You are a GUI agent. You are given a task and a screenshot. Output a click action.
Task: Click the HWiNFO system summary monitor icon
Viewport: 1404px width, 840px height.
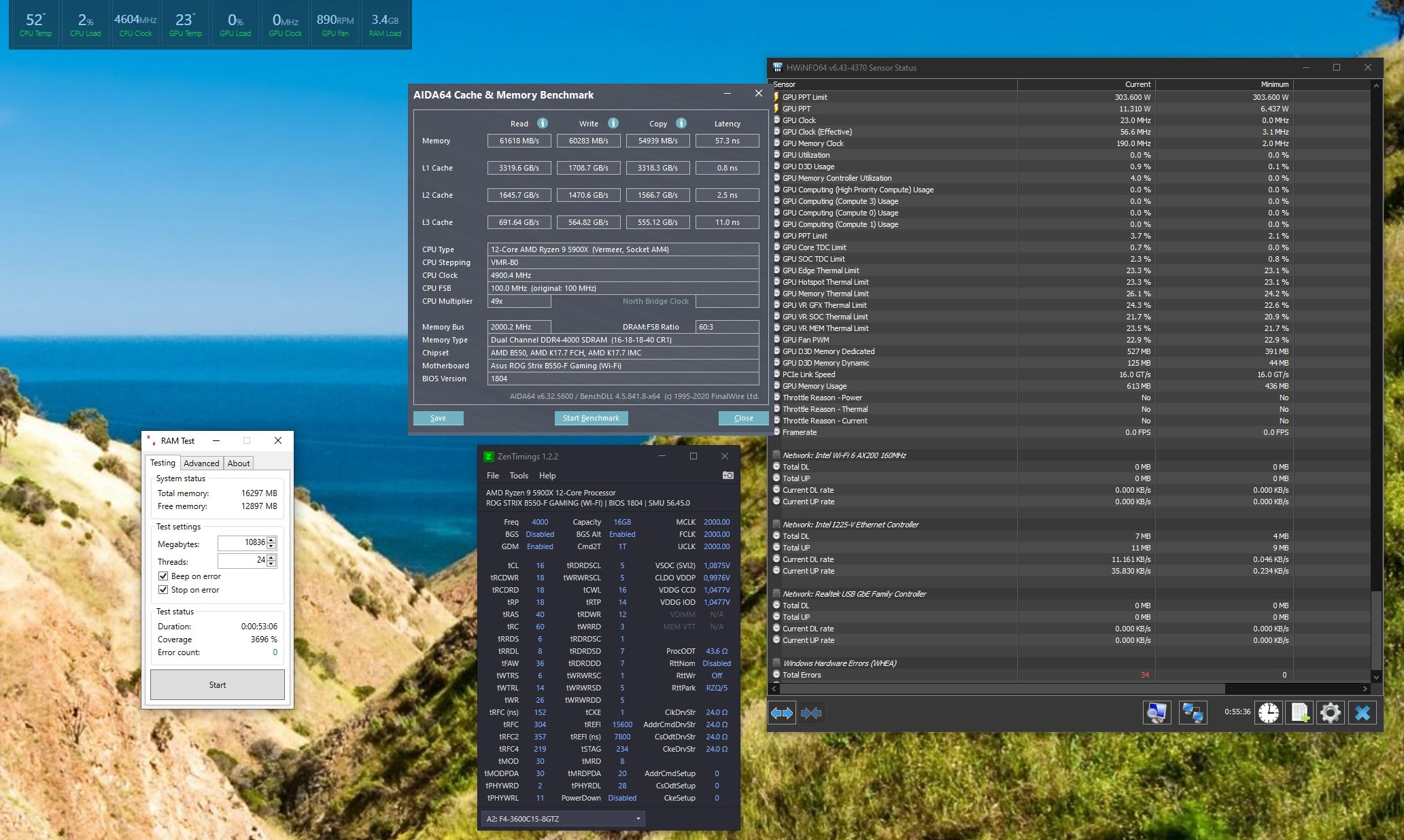[x=1157, y=712]
